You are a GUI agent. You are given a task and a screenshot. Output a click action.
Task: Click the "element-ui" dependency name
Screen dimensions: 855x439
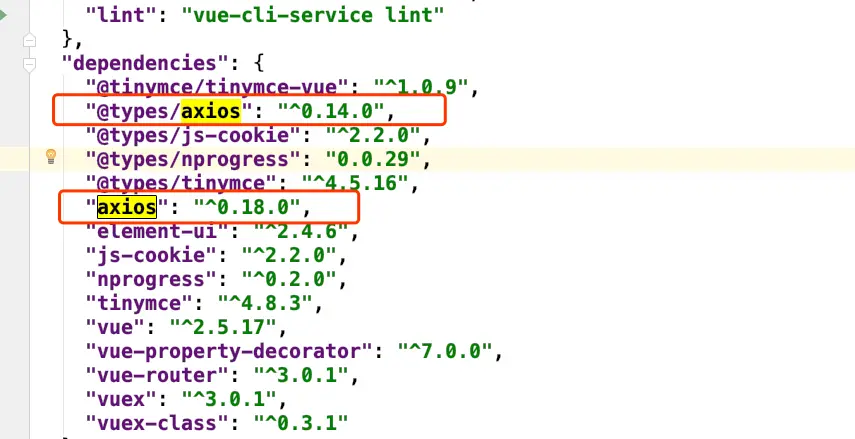coord(158,231)
